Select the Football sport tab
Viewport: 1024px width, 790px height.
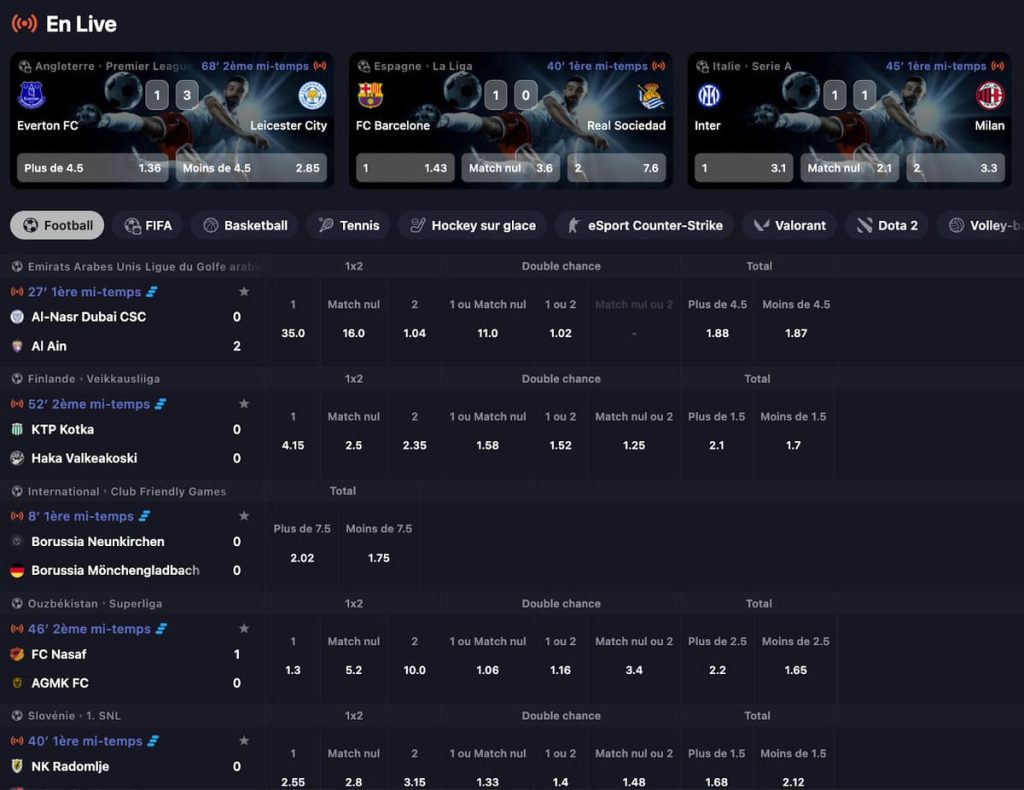(57, 225)
